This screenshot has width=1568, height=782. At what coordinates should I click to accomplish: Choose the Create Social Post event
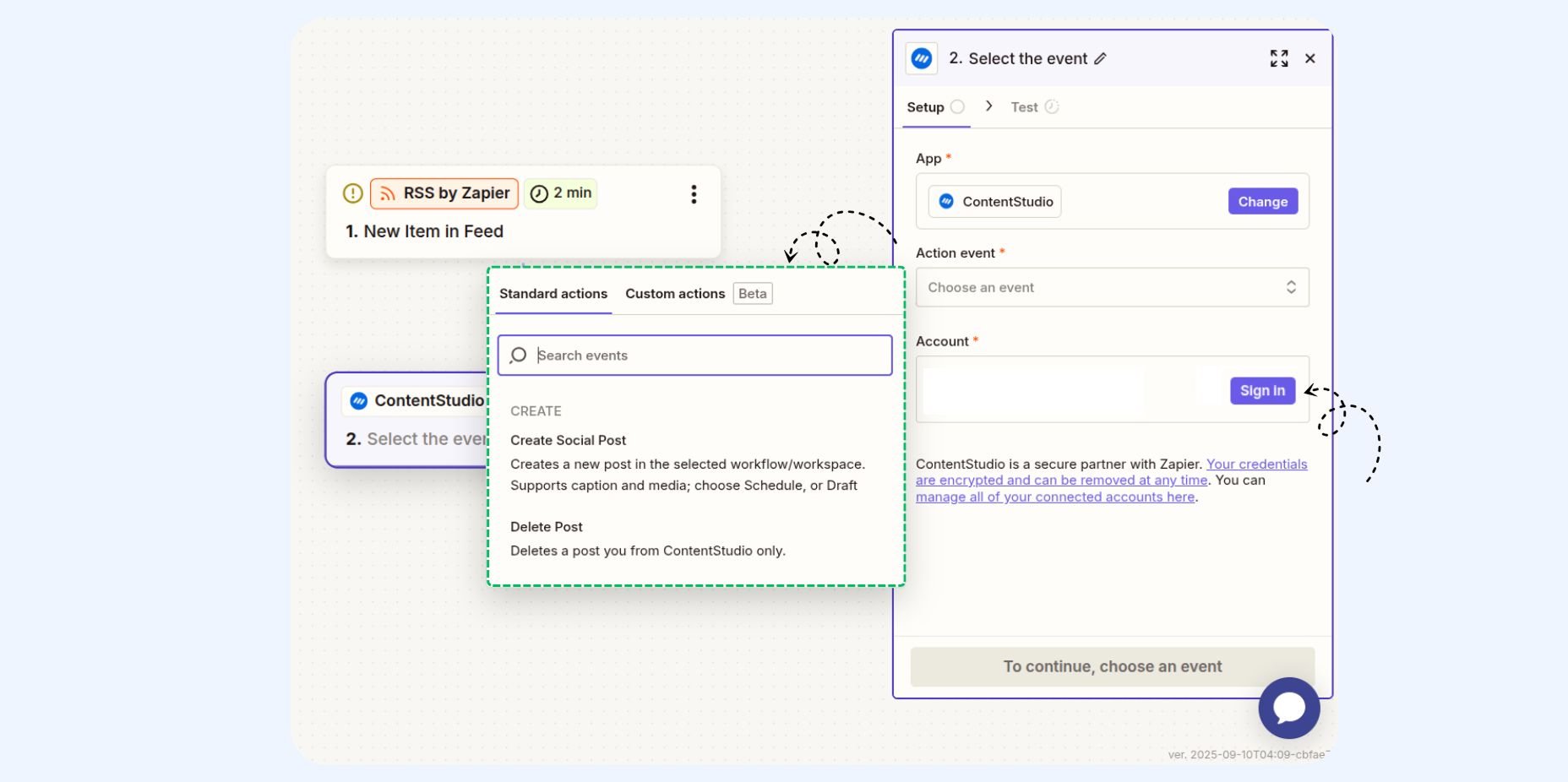pyautogui.click(x=569, y=441)
